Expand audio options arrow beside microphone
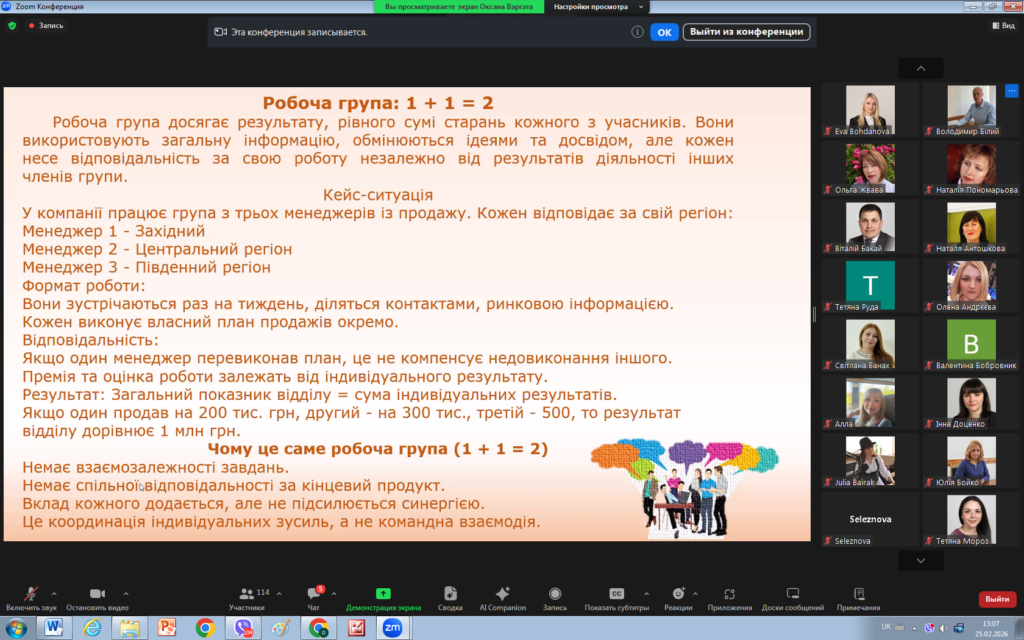The width and height of the screenshot is (1024, 640). tap(54, 592)
